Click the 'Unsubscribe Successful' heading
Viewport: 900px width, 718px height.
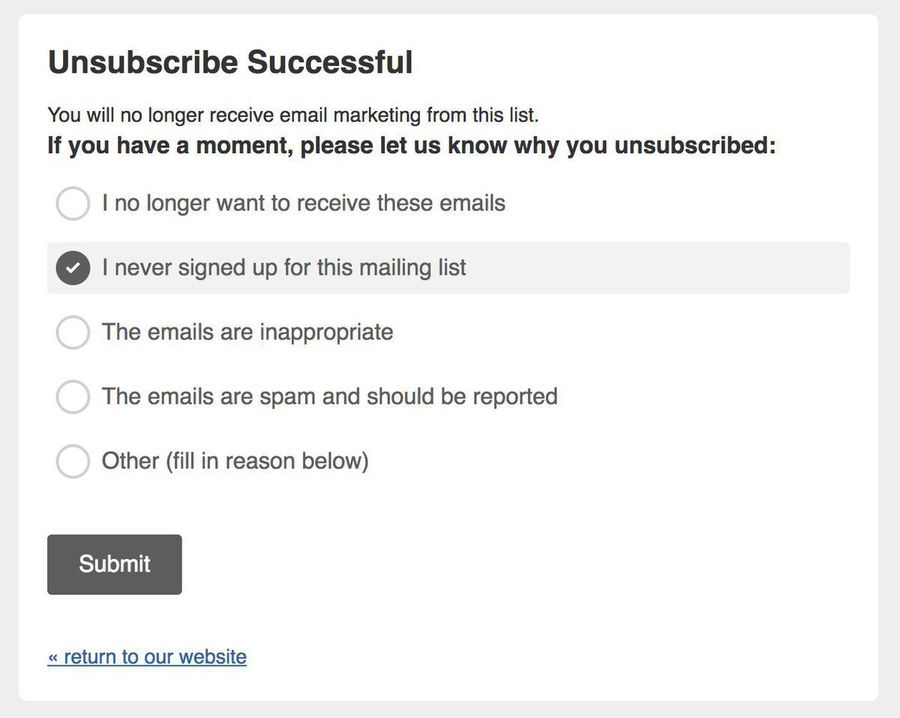(230, 62)
